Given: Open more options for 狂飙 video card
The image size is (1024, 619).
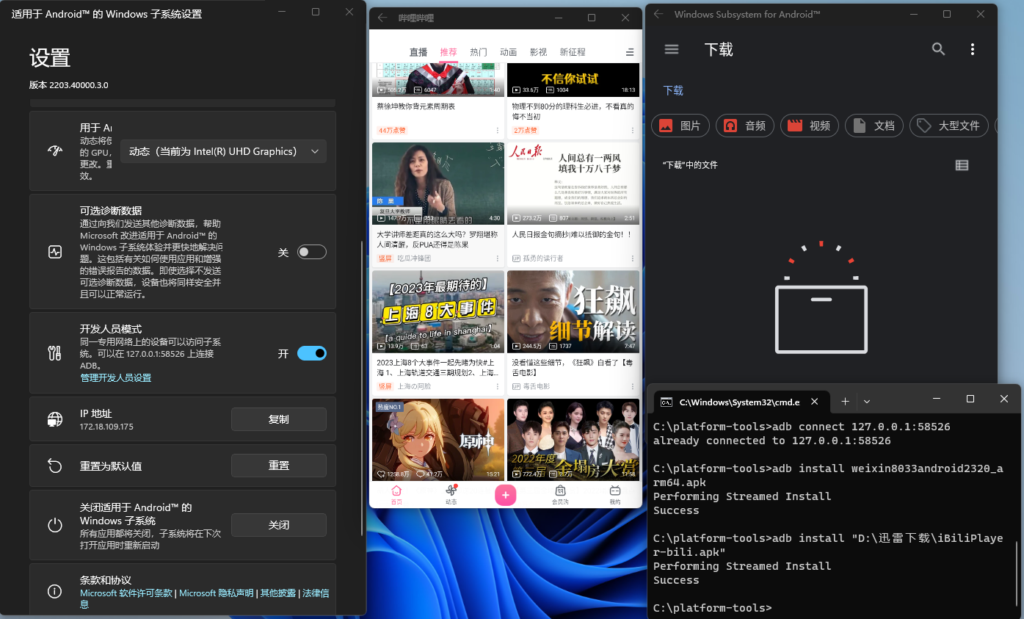Looking at the screenshot, I should 632,387.
